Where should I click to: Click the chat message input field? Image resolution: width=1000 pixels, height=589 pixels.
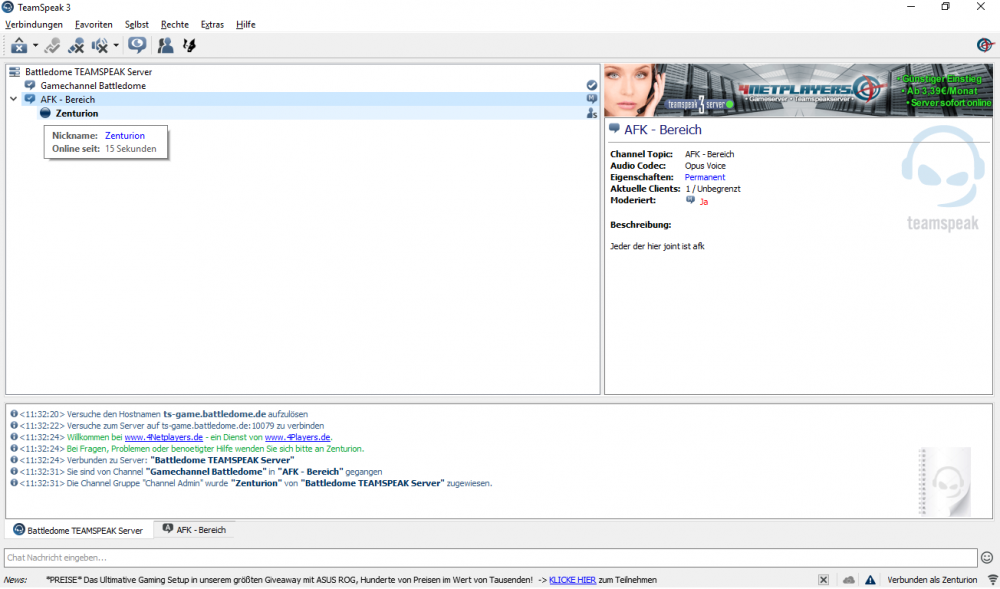[490, 558]
